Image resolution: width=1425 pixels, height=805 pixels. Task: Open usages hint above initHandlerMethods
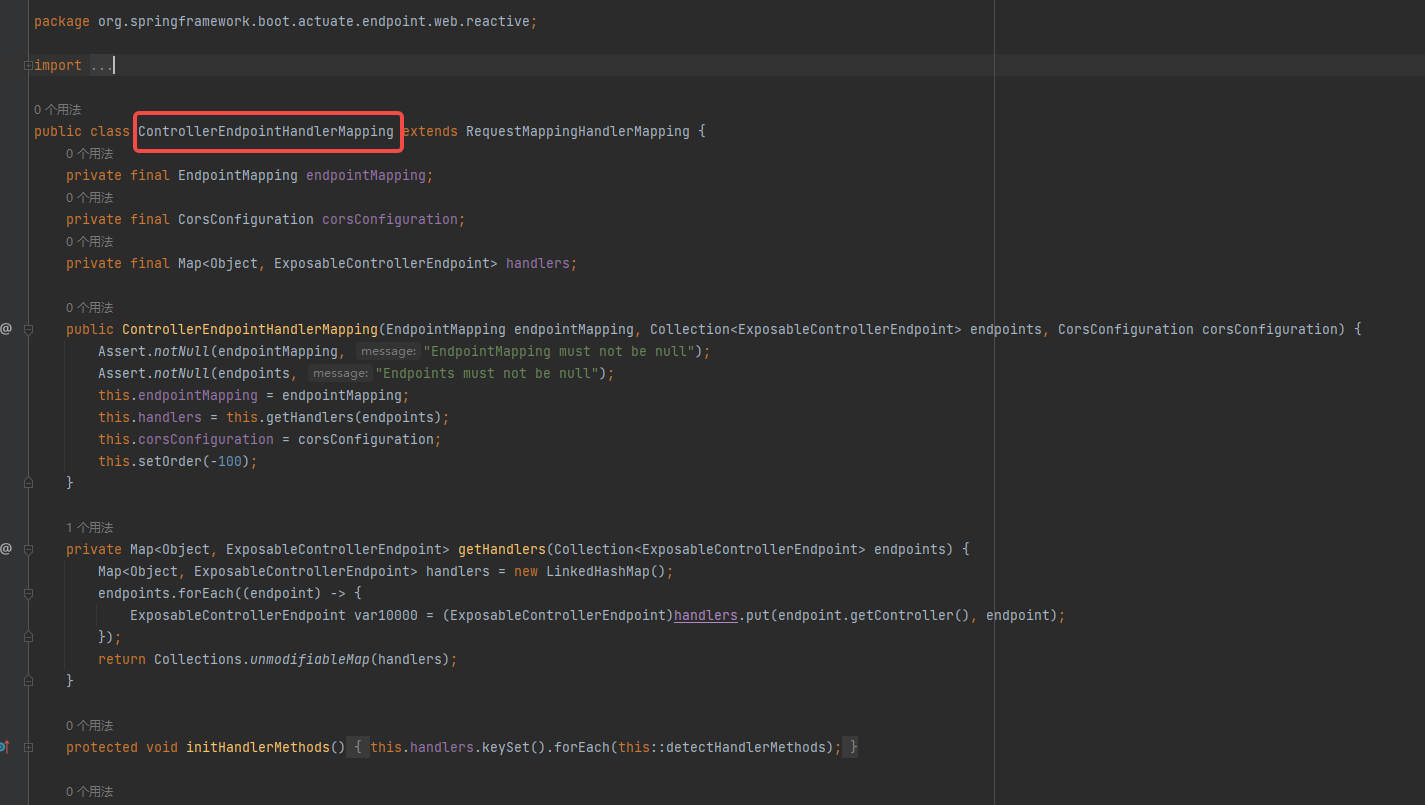89,725
